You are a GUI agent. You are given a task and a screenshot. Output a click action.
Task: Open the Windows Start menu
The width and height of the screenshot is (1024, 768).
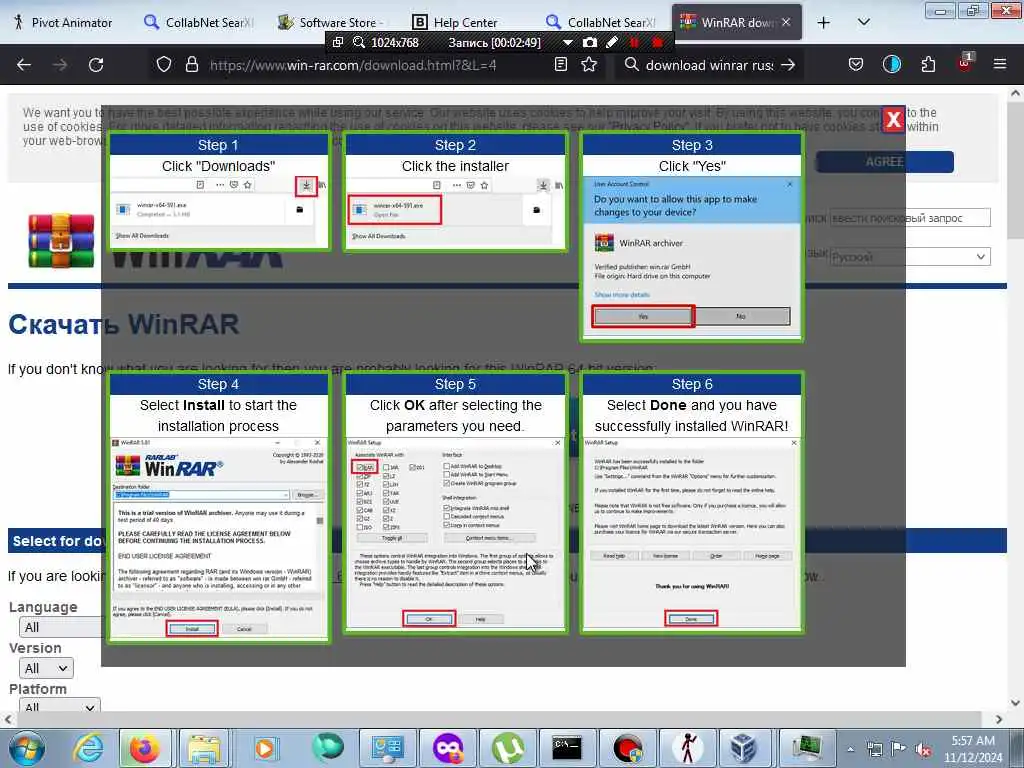point(26,748)
